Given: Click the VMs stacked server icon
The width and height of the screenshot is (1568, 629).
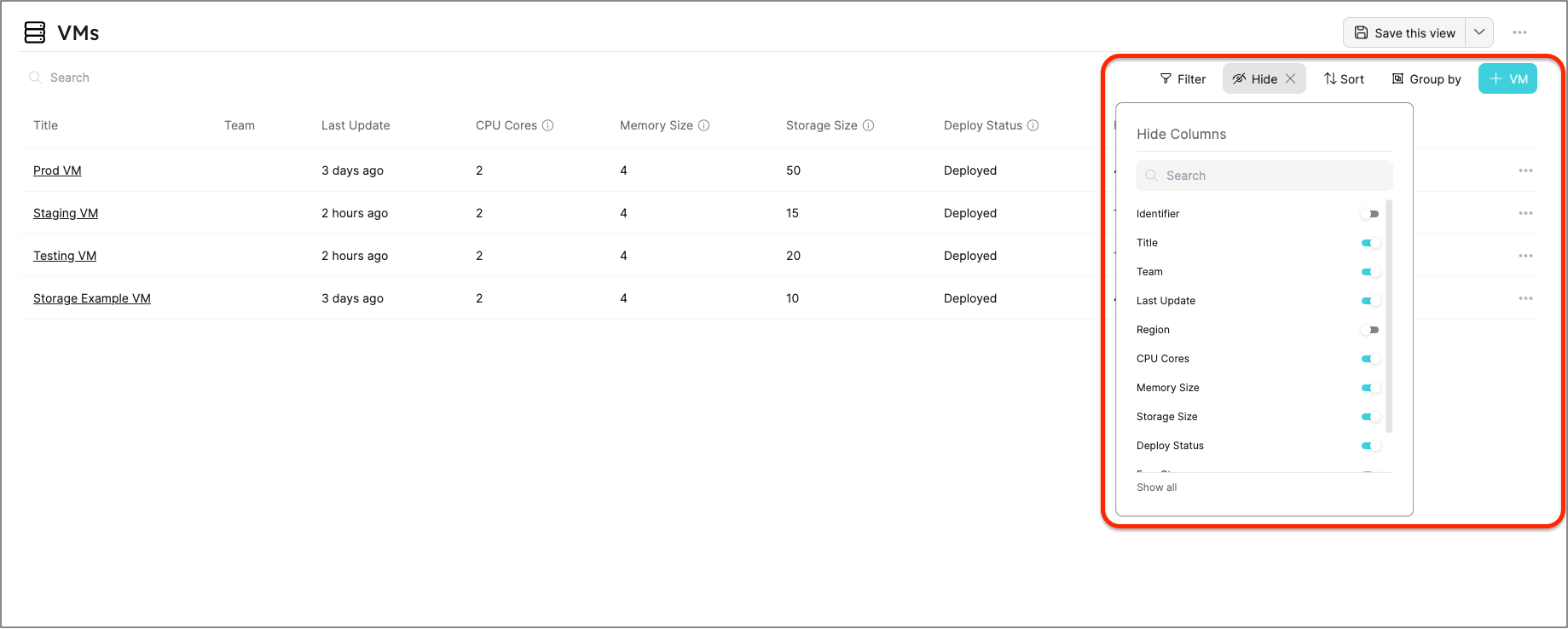Looking at the screenshot, I should click(x=35, y=32).
